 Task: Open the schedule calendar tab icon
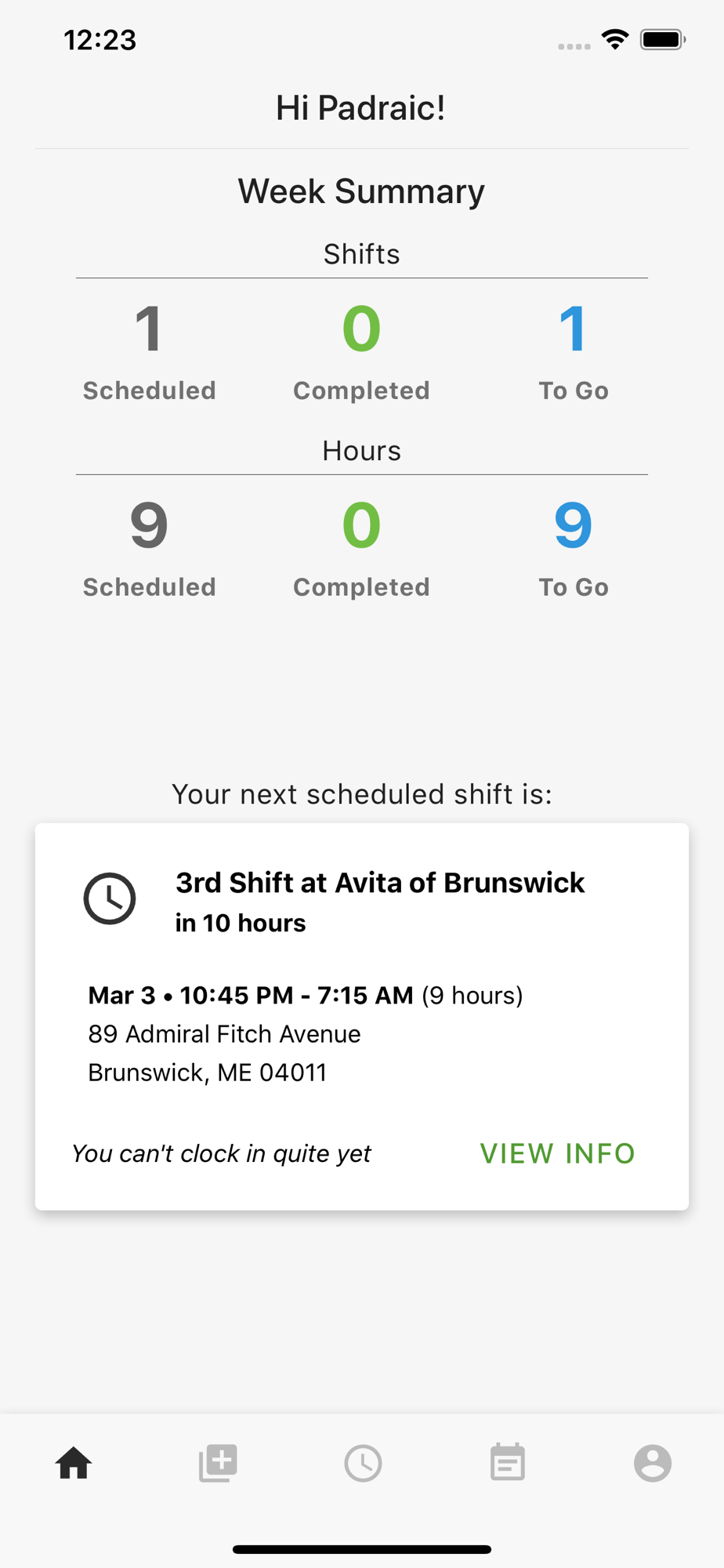click(x=507, y=1463)
